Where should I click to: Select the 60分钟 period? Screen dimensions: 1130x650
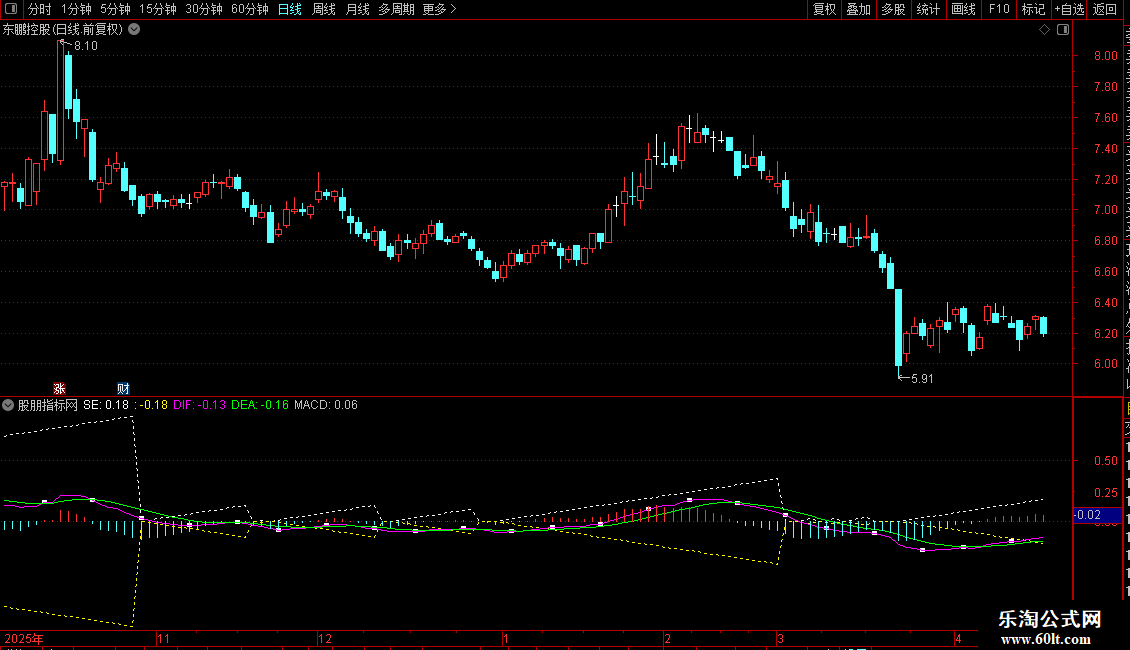[x=250, y=9]
